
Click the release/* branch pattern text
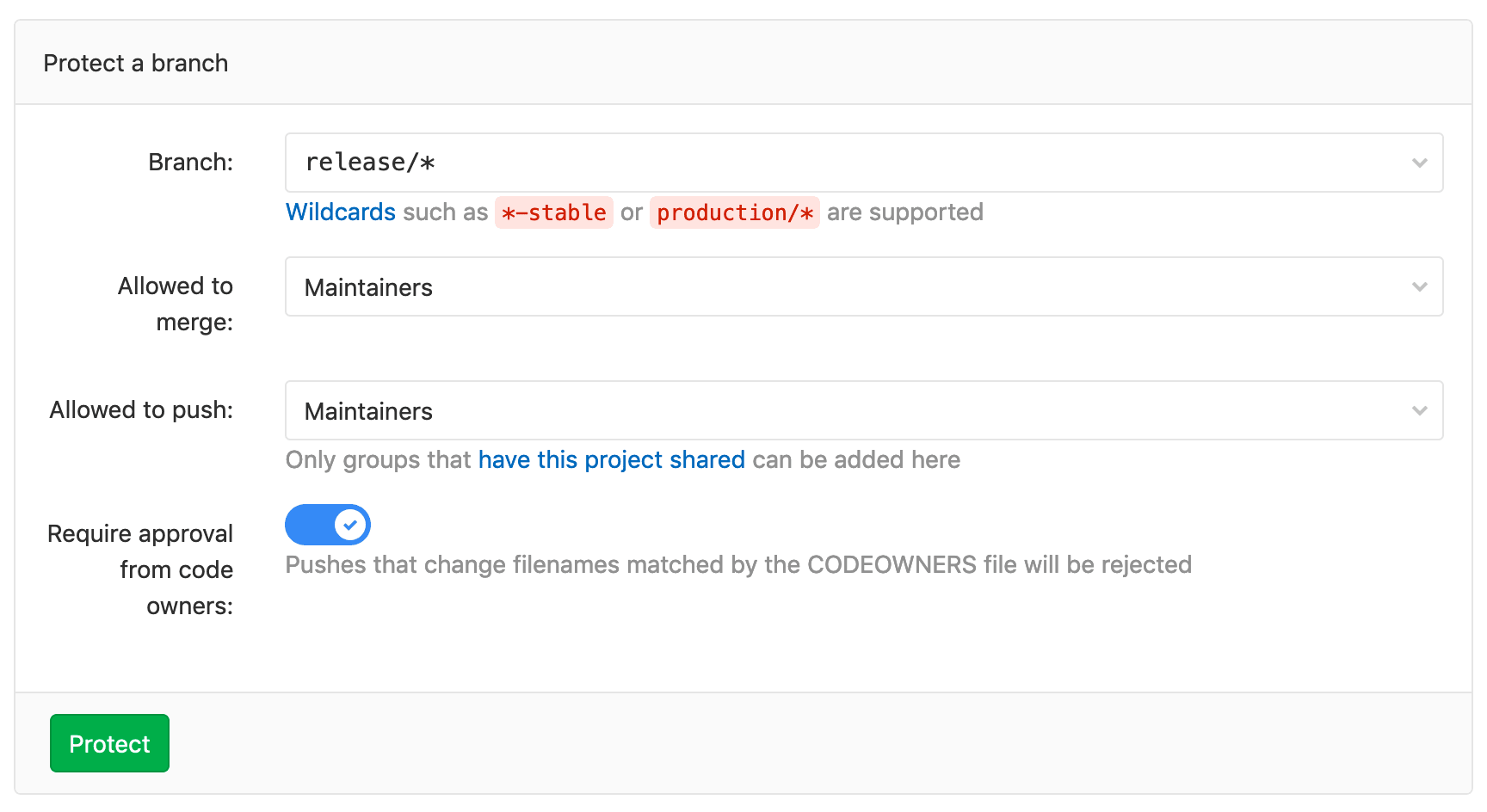click(372, 162)
